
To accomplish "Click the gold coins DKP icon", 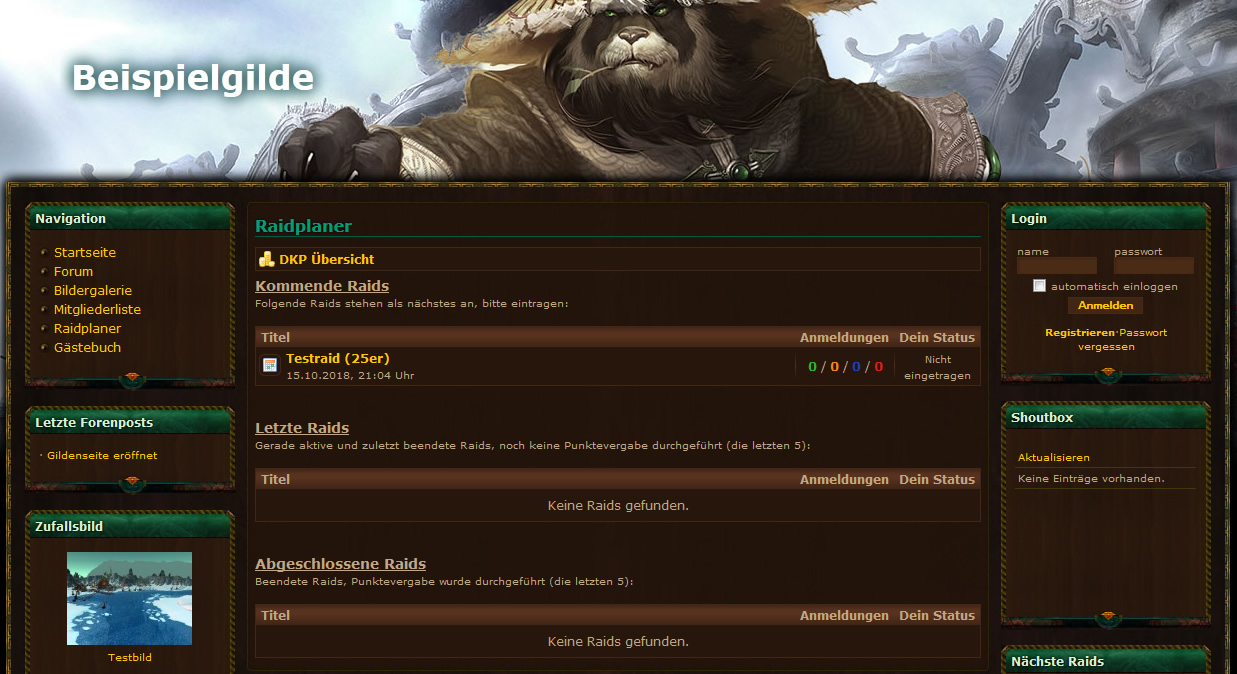I will pyautogui.click(x=267, y=259).
